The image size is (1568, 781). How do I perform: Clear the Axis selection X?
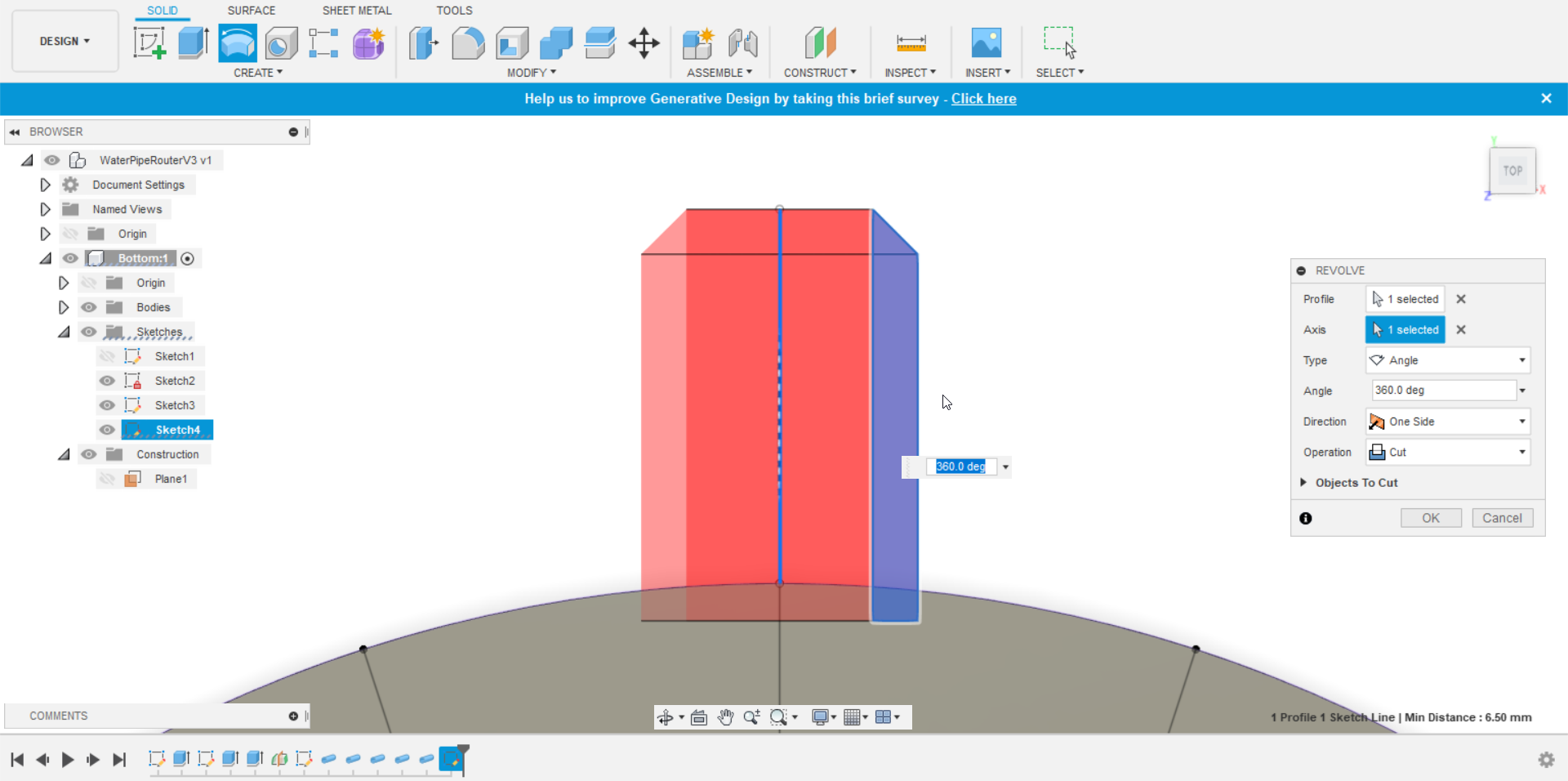(1461, 330)
